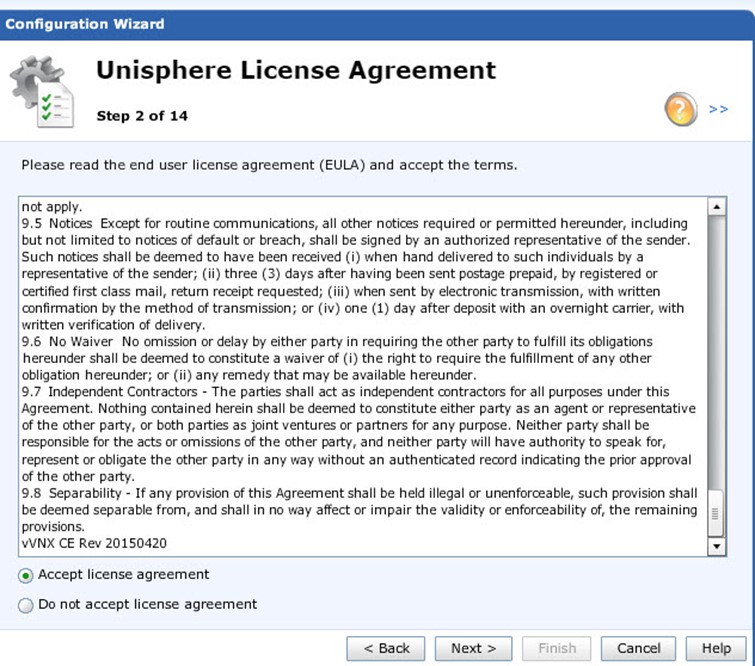This screenshot has height=666, width=755.
Task: Click the disabled Finish button
Action: tap(557, 649)
